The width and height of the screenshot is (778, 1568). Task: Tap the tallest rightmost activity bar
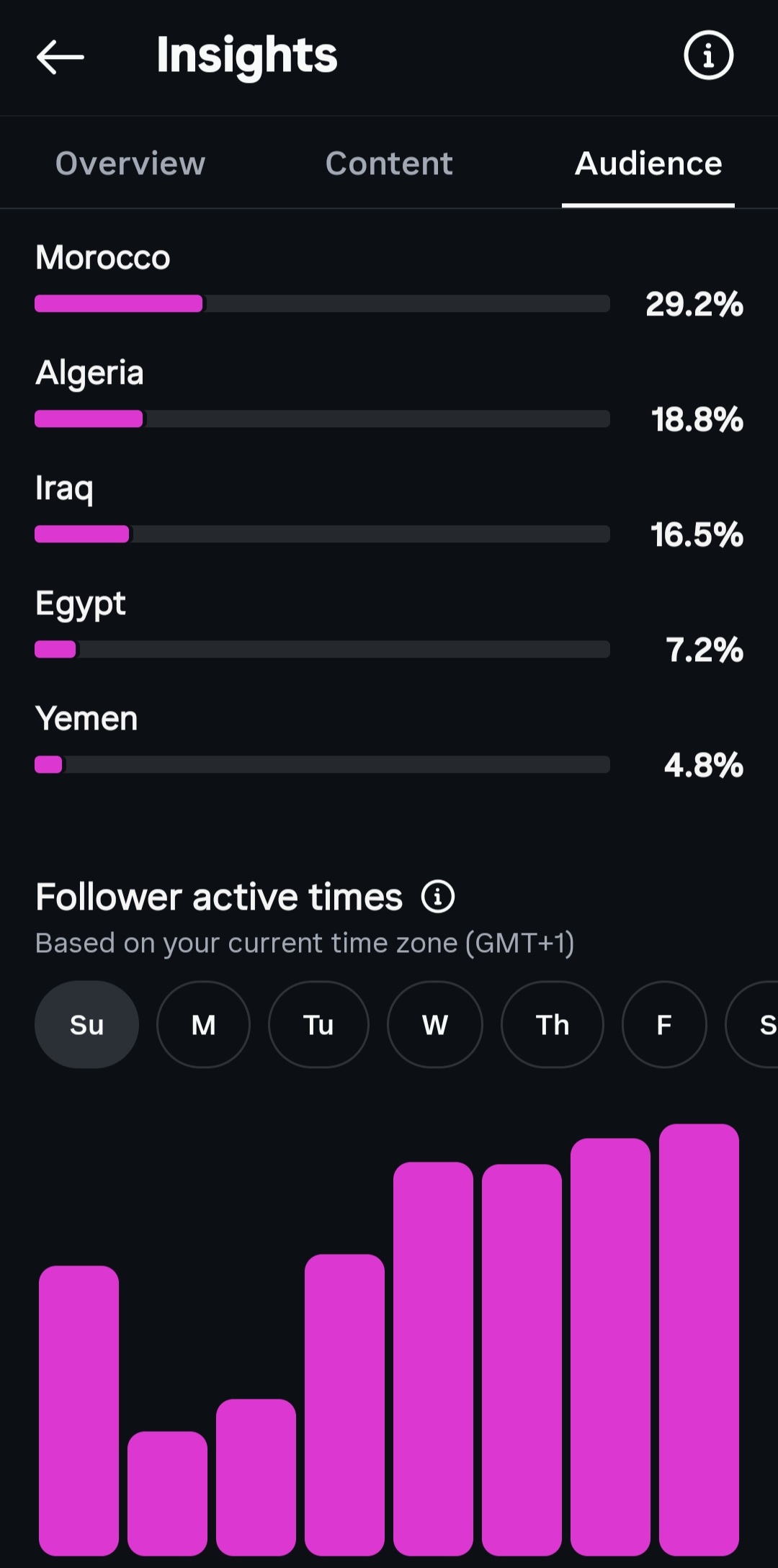tap(699, 1340)
